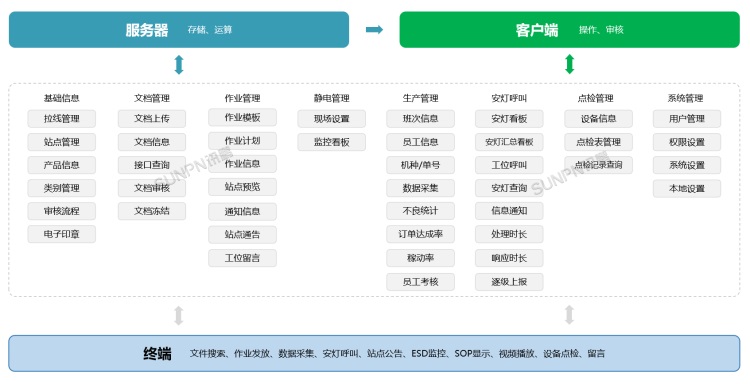
Task: Select the 点检管理 column heading
Action: coord(595,98)
